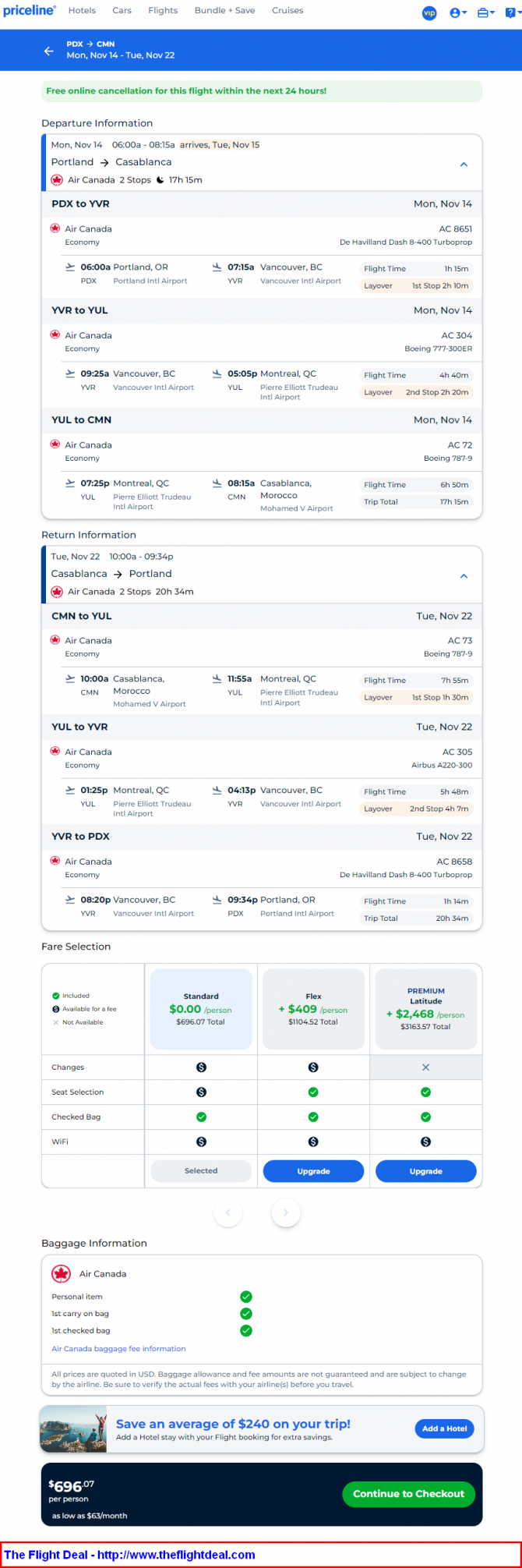Click the Air Canada logo in the AC 72 segment
The image size is (522, 1568).
pyautogui.click(x=55, y=444)
